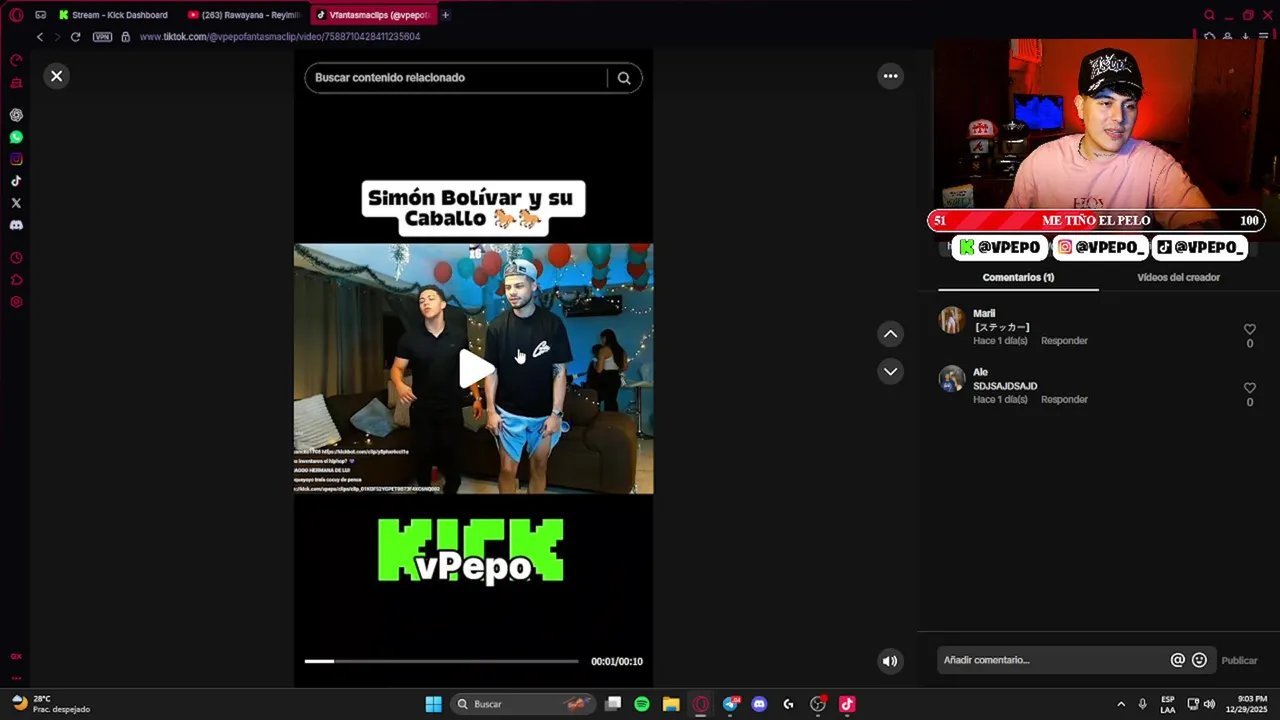The image size is (1280, 720).
Task: Open weather widget showing 28°C
Action: (50, 704)
